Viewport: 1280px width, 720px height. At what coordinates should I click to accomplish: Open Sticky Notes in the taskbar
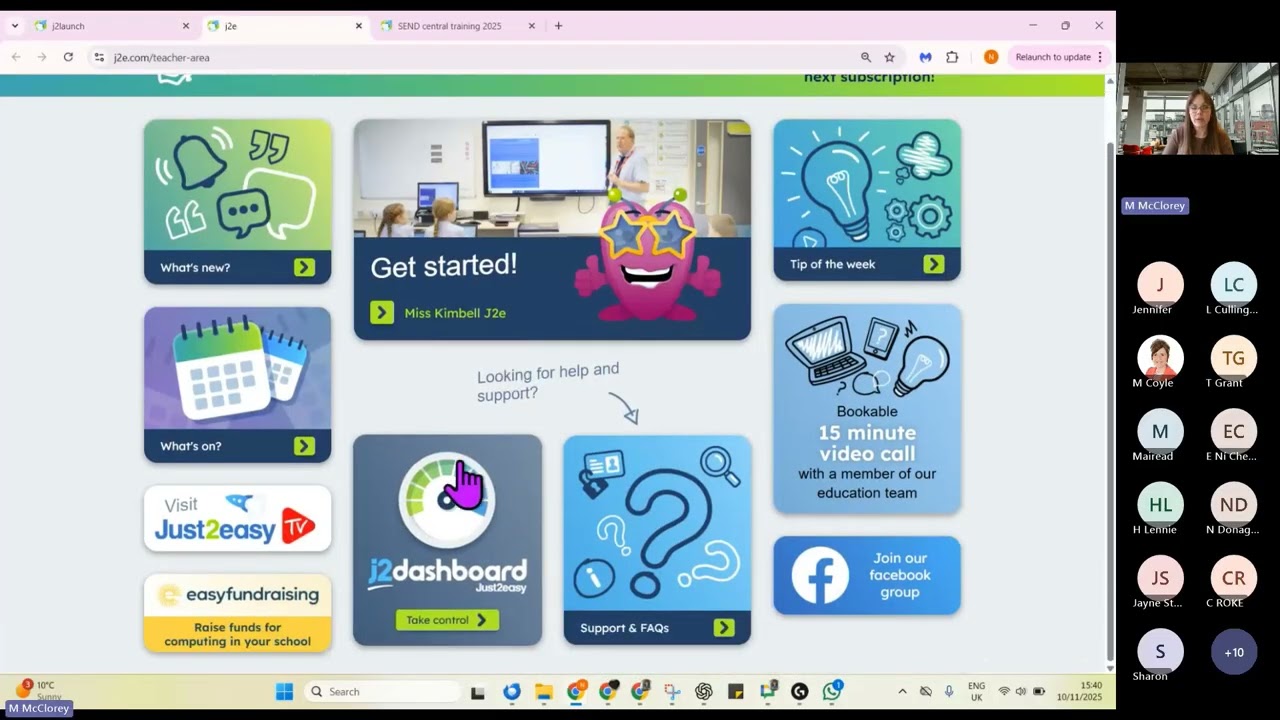(x=736, y=691)
